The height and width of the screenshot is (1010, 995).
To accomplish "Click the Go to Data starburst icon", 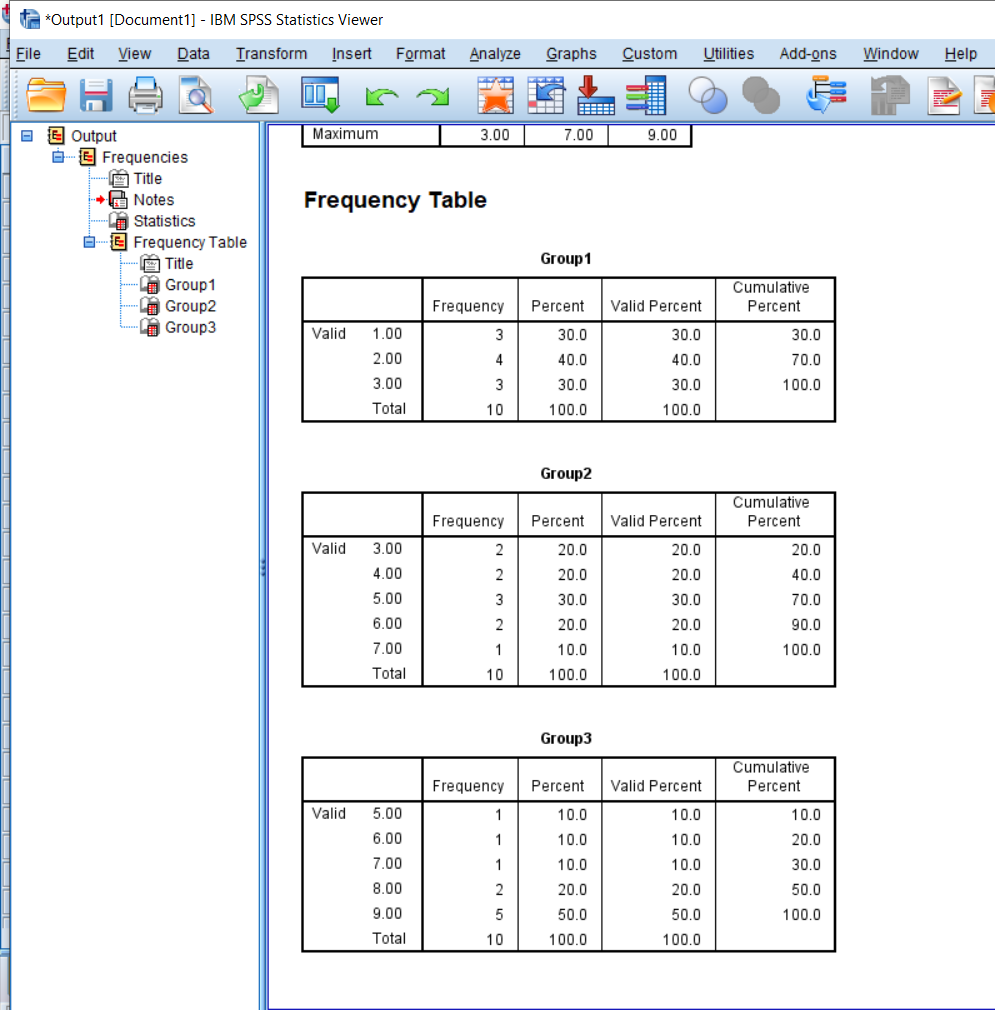I will click(495, 96).
